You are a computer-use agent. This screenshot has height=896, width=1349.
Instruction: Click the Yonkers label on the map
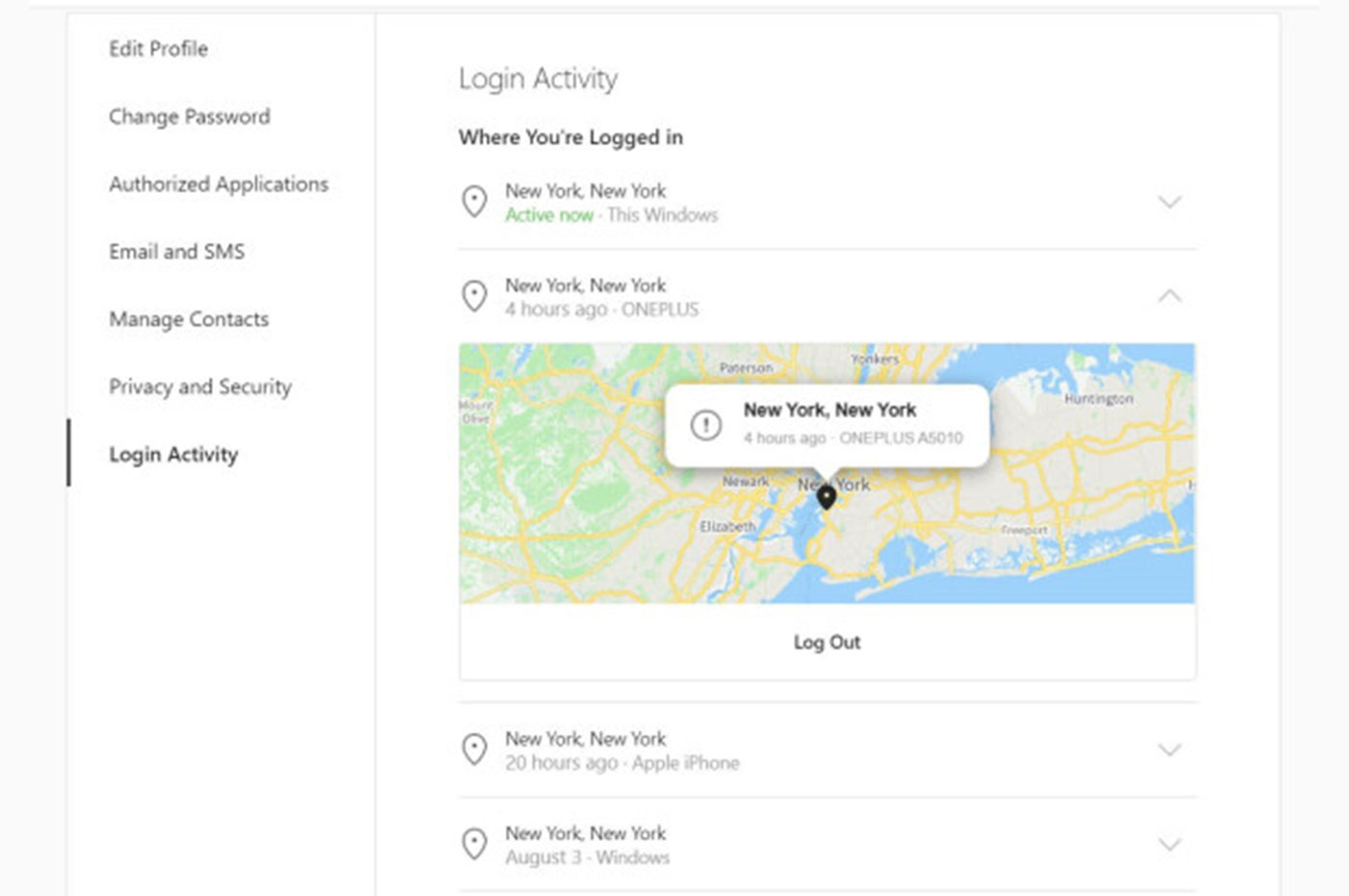pos(874,358)
